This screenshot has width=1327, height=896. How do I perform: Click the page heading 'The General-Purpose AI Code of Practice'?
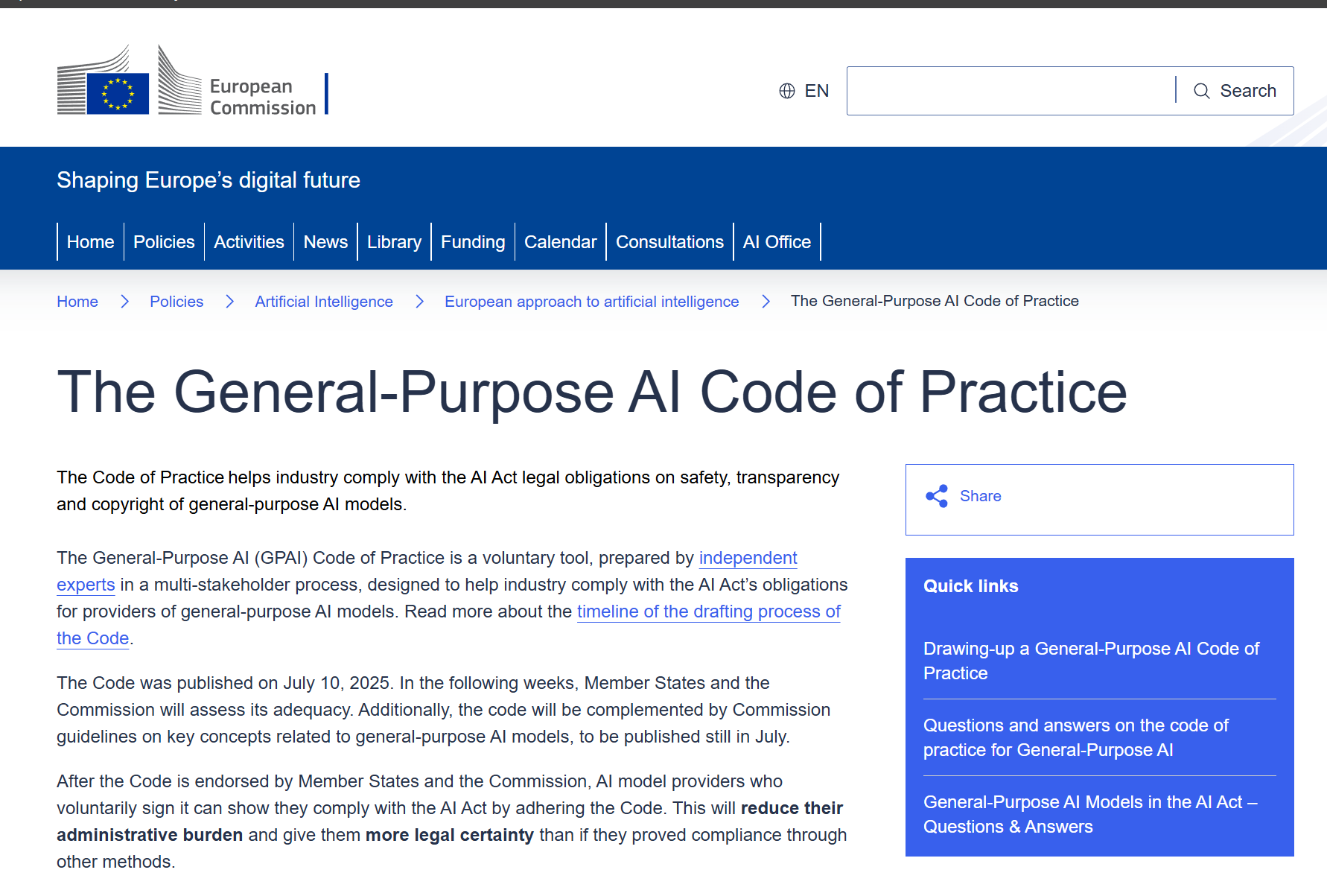(592, 392)
